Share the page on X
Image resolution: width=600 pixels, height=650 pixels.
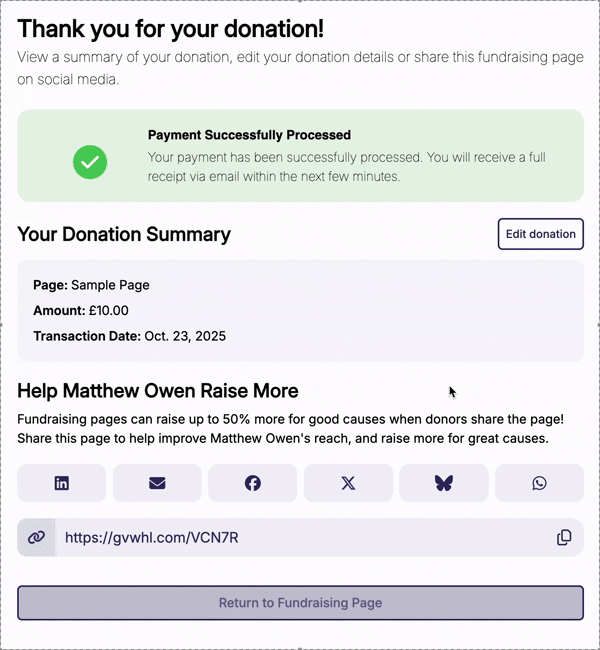[348, 483]
